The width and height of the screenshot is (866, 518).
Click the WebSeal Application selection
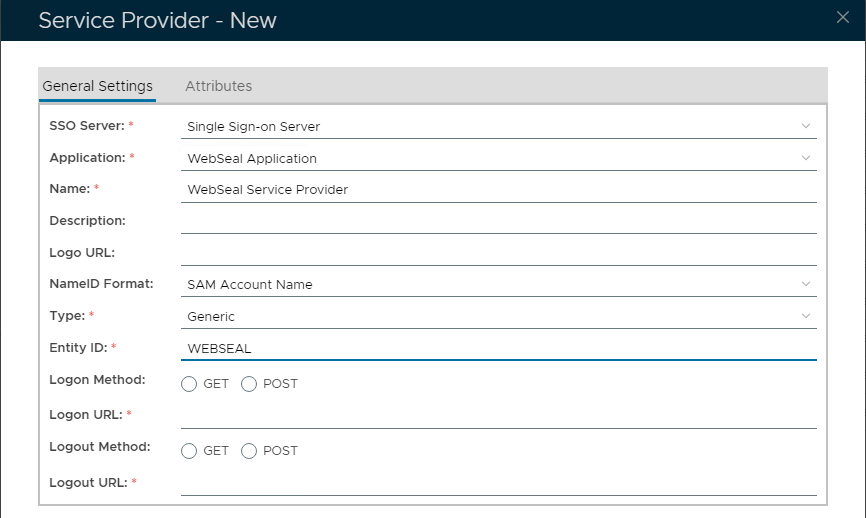(x=252, y=158)
